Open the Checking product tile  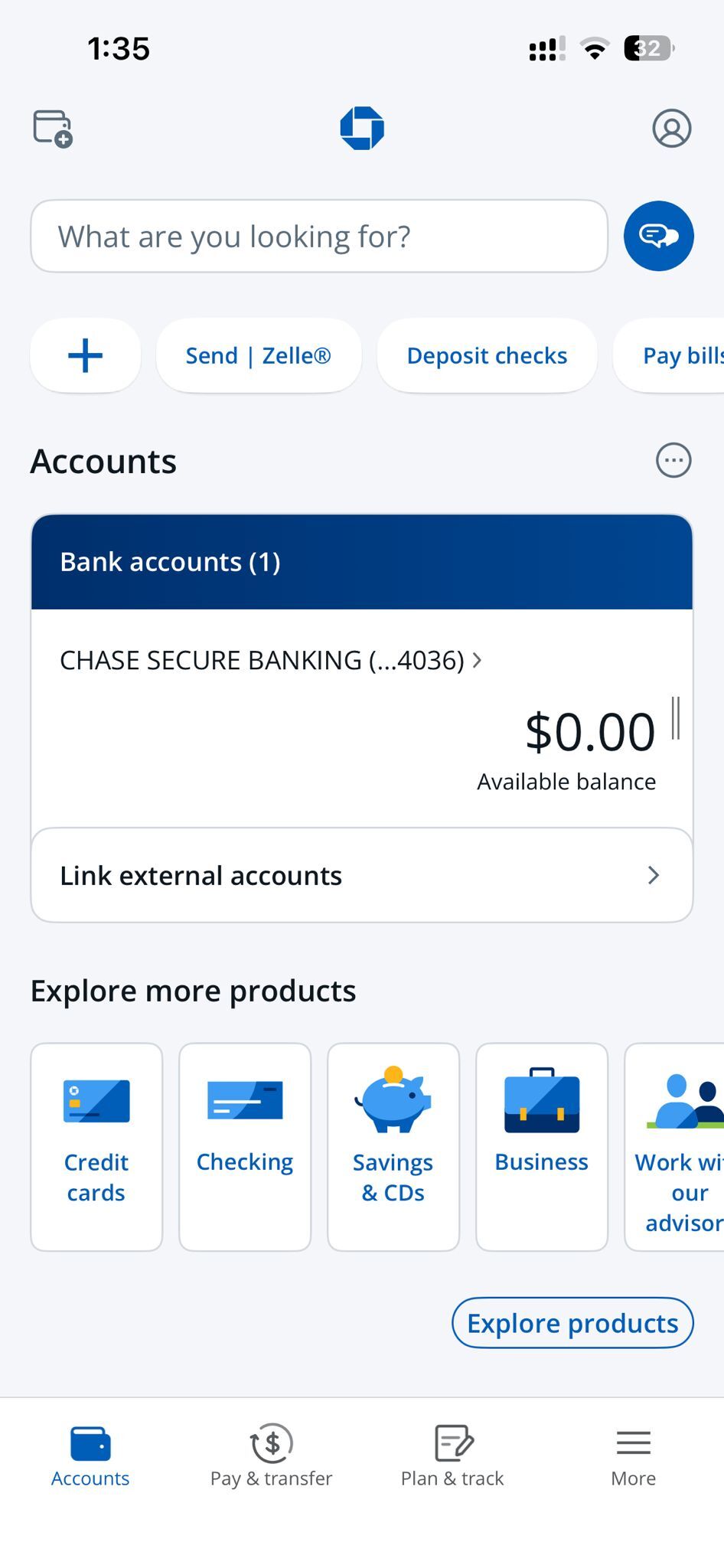pyautogui.click(x=245, y=1146)
